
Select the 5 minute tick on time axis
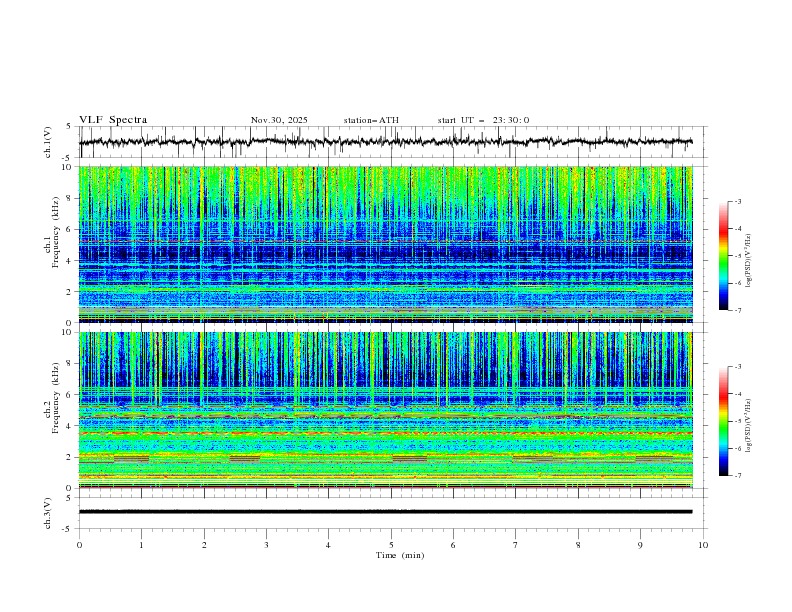click(x=391, y=545)
